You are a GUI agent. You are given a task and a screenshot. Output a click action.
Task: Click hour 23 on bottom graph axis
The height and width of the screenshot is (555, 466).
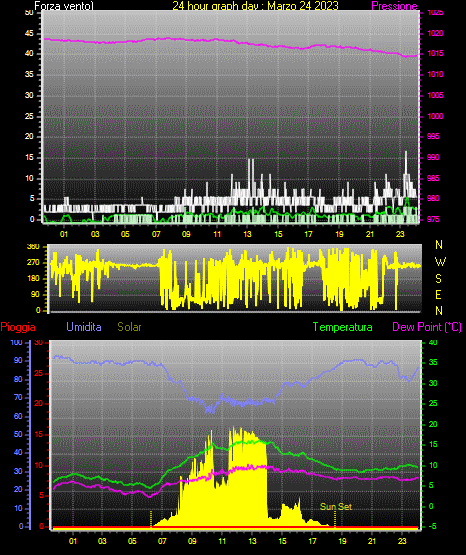pyautogui.click(x=402, y=541)
